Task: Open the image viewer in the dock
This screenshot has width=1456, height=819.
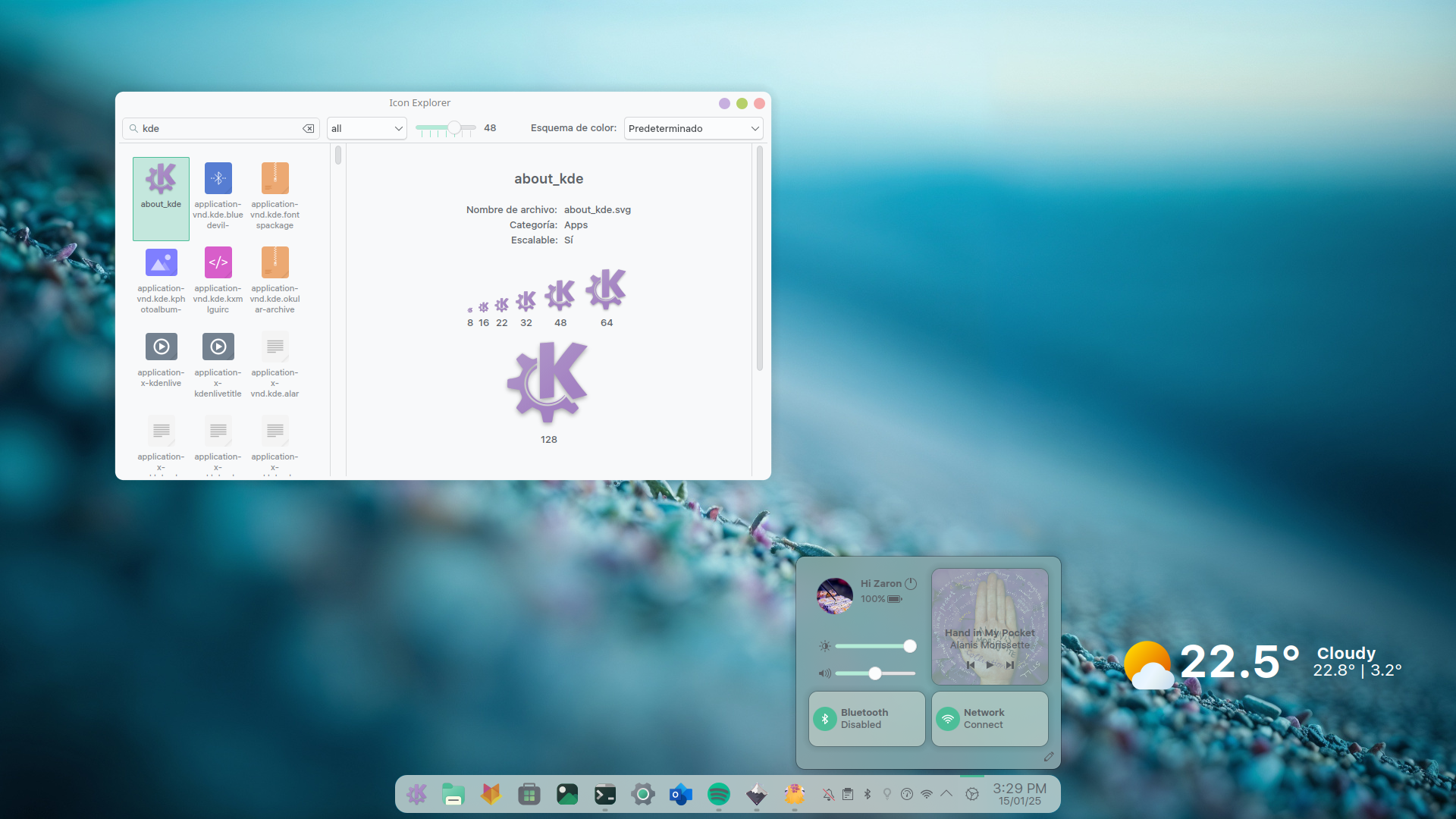Action: pos(567,794)
